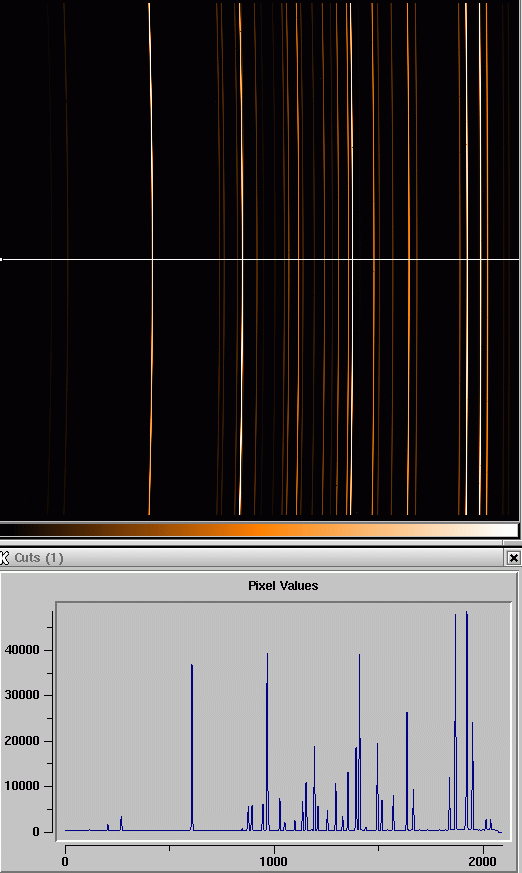This screenshot has width=522, height=873.
Task: Click the small plot peak near pixel 270
Action: (x=121, y=823)
